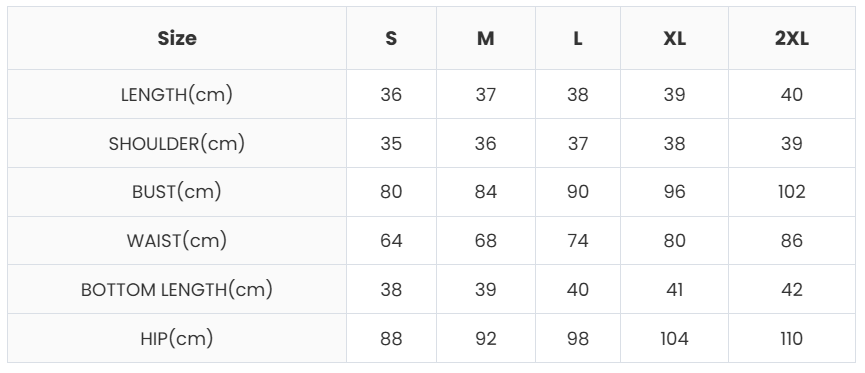Click the S waist value 64

pos(391,241)
